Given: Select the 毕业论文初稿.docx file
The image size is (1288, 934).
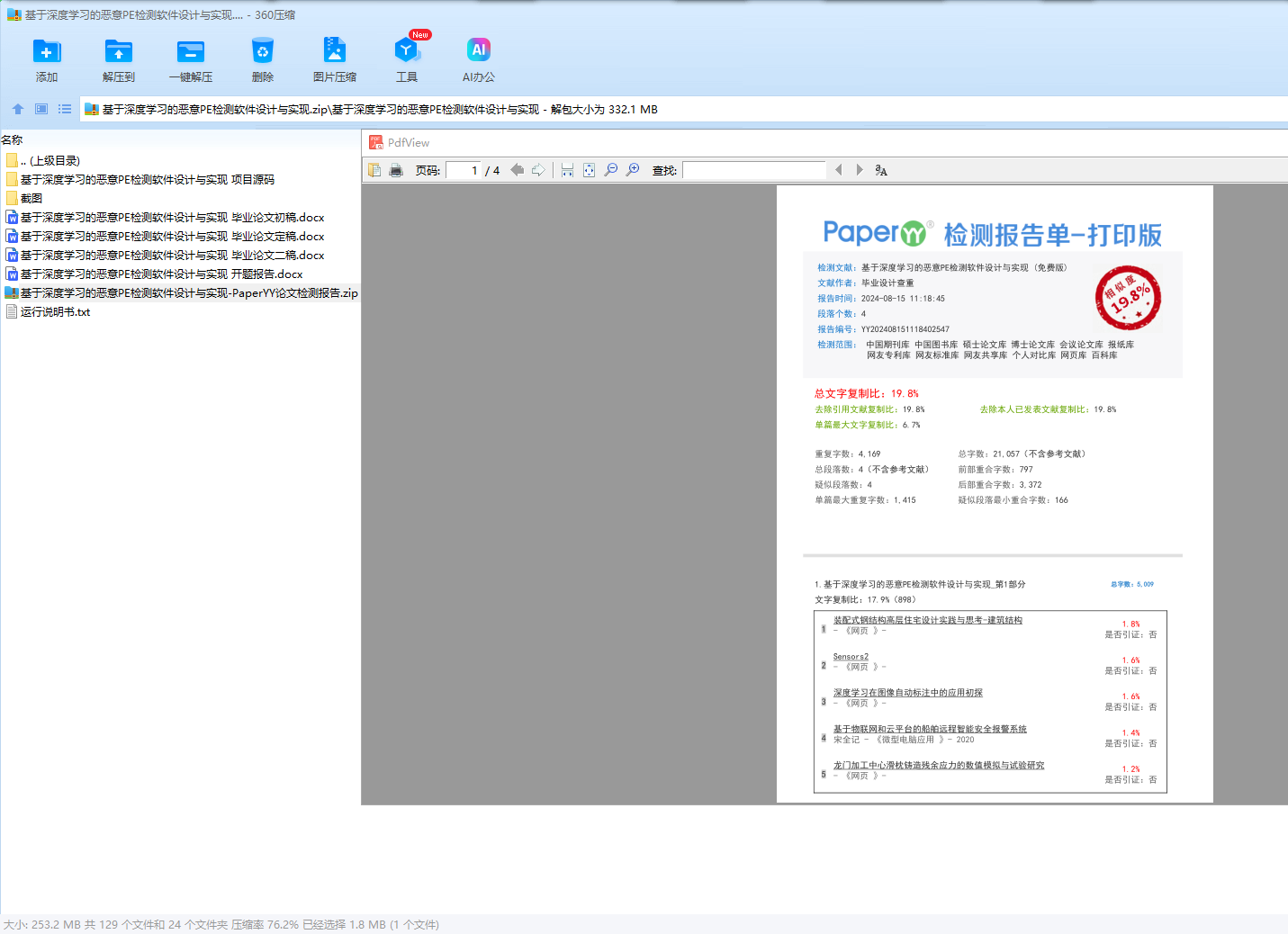Looking at the screenshot, I should (x=166, y=217).
